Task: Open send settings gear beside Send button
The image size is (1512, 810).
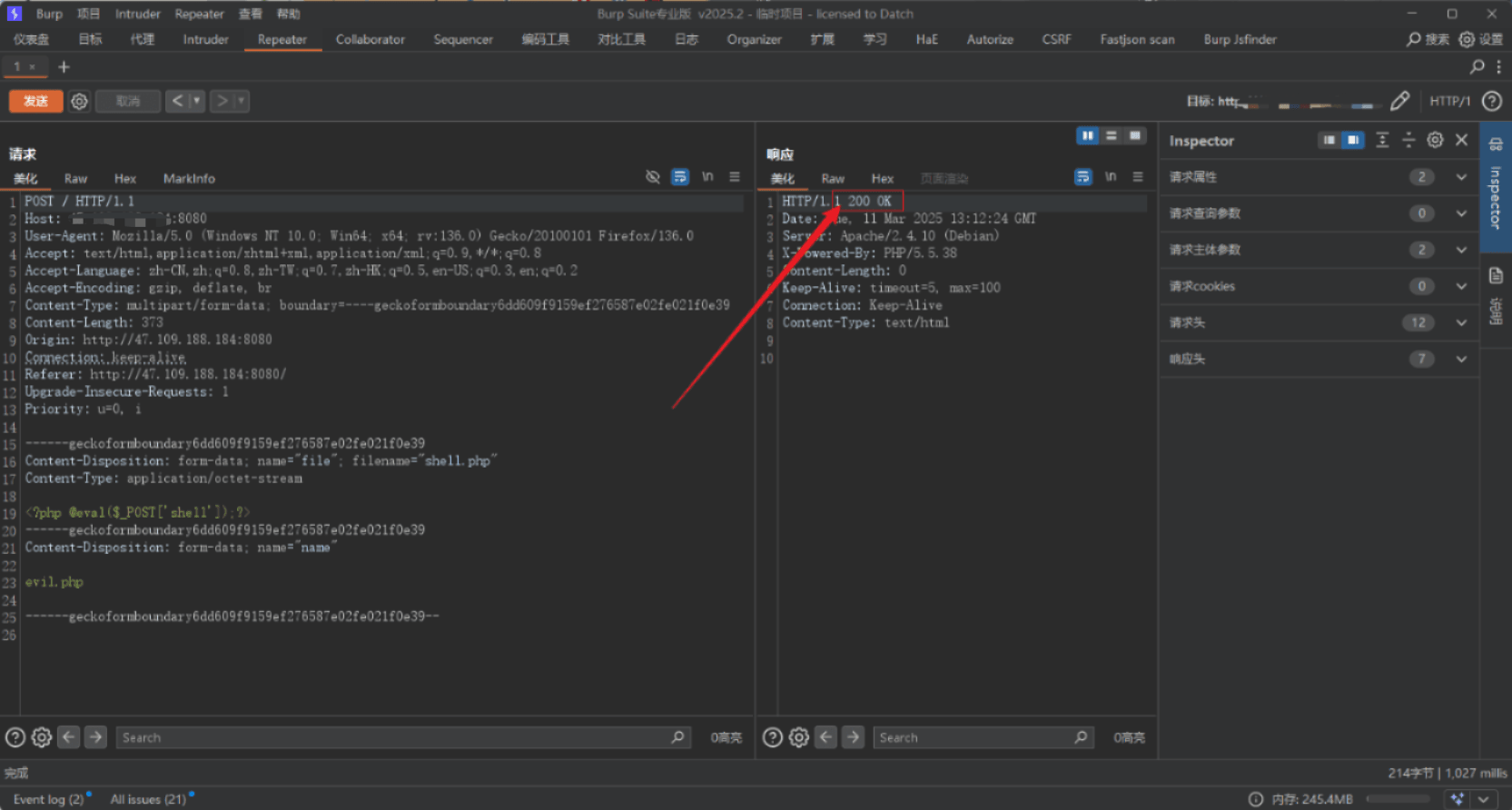Action: tap(80, 101)
